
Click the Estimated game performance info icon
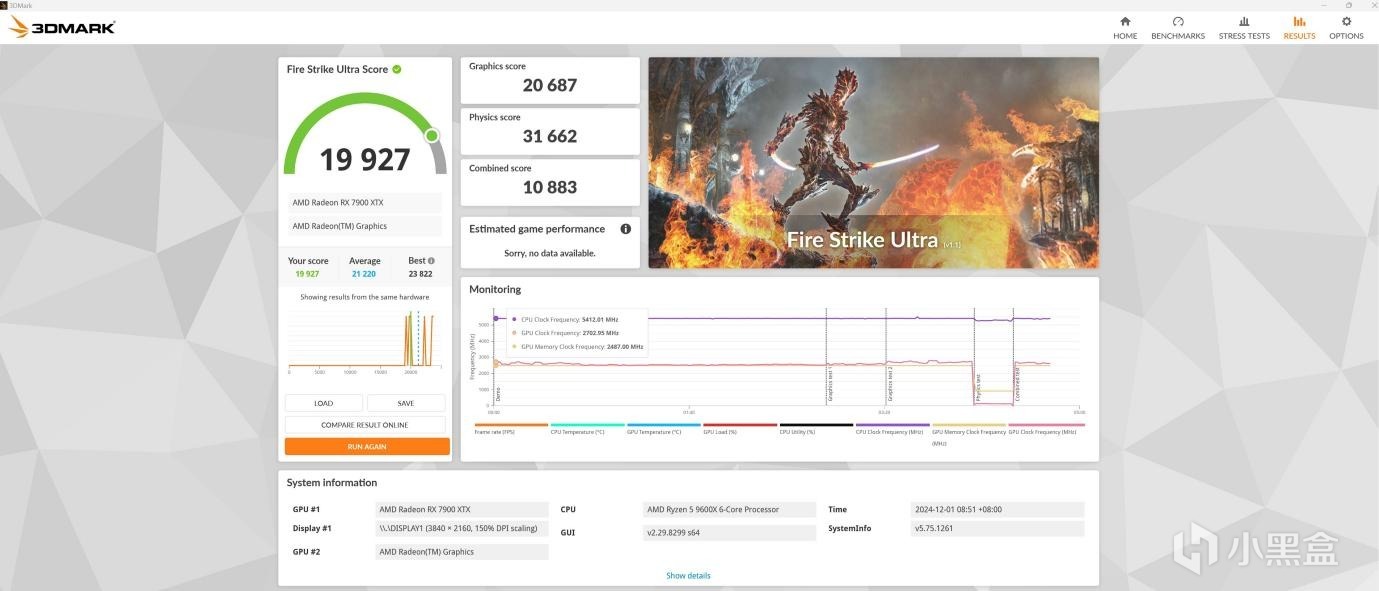(x=626, y=229)
